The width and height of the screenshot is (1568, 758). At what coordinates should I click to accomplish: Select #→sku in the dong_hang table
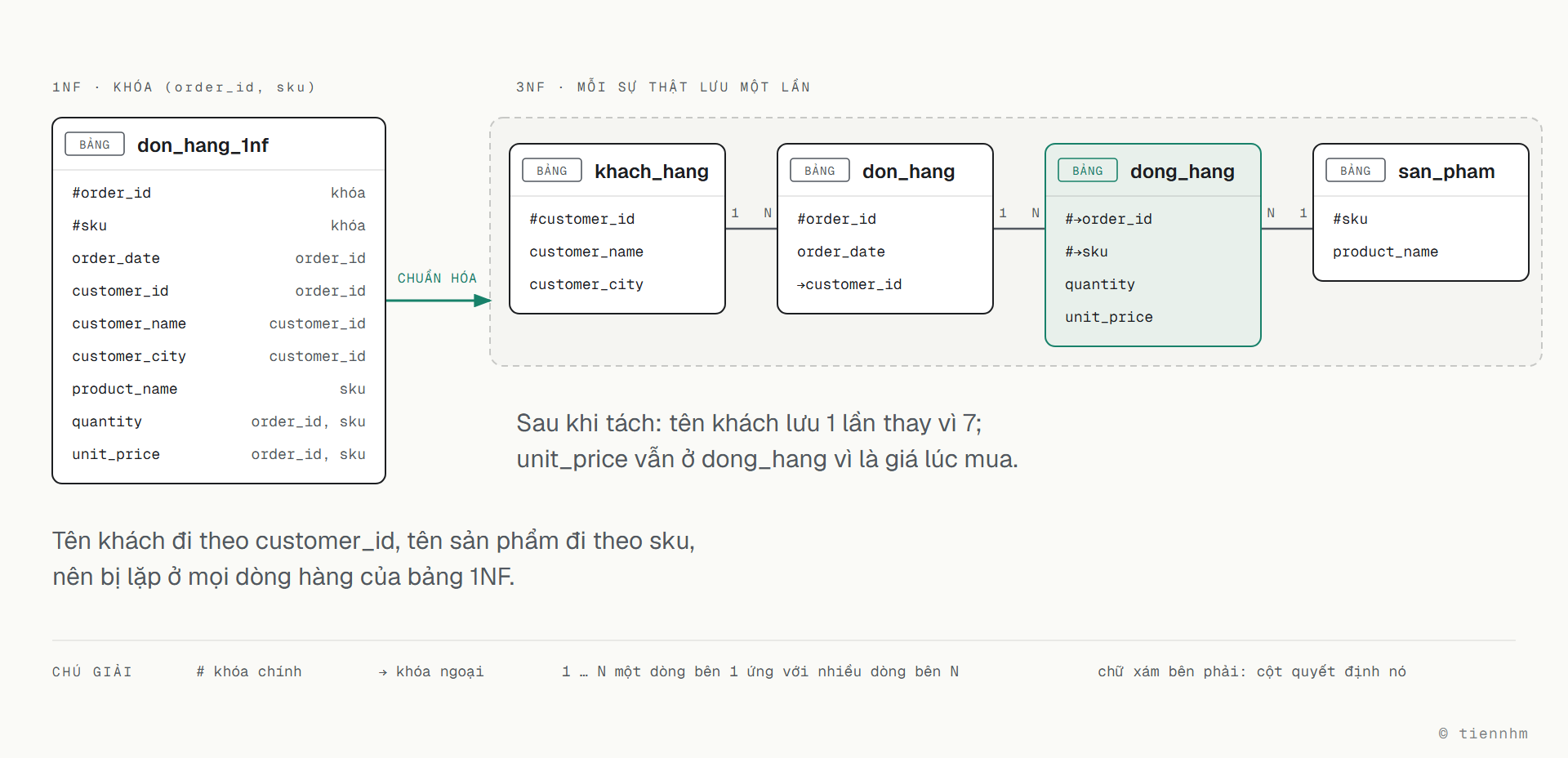pos(1086,252)
